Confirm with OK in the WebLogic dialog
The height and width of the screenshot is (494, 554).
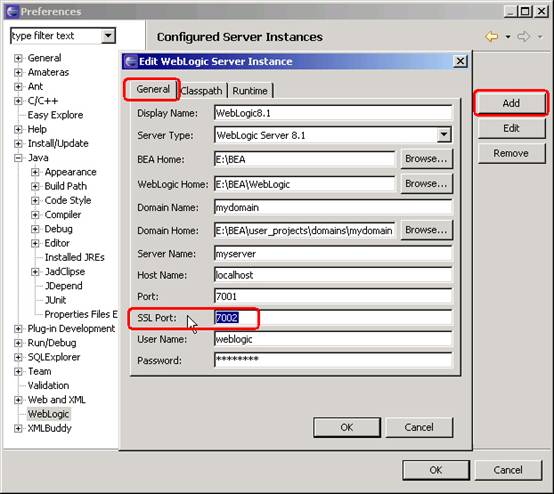(x=347, y=427)
